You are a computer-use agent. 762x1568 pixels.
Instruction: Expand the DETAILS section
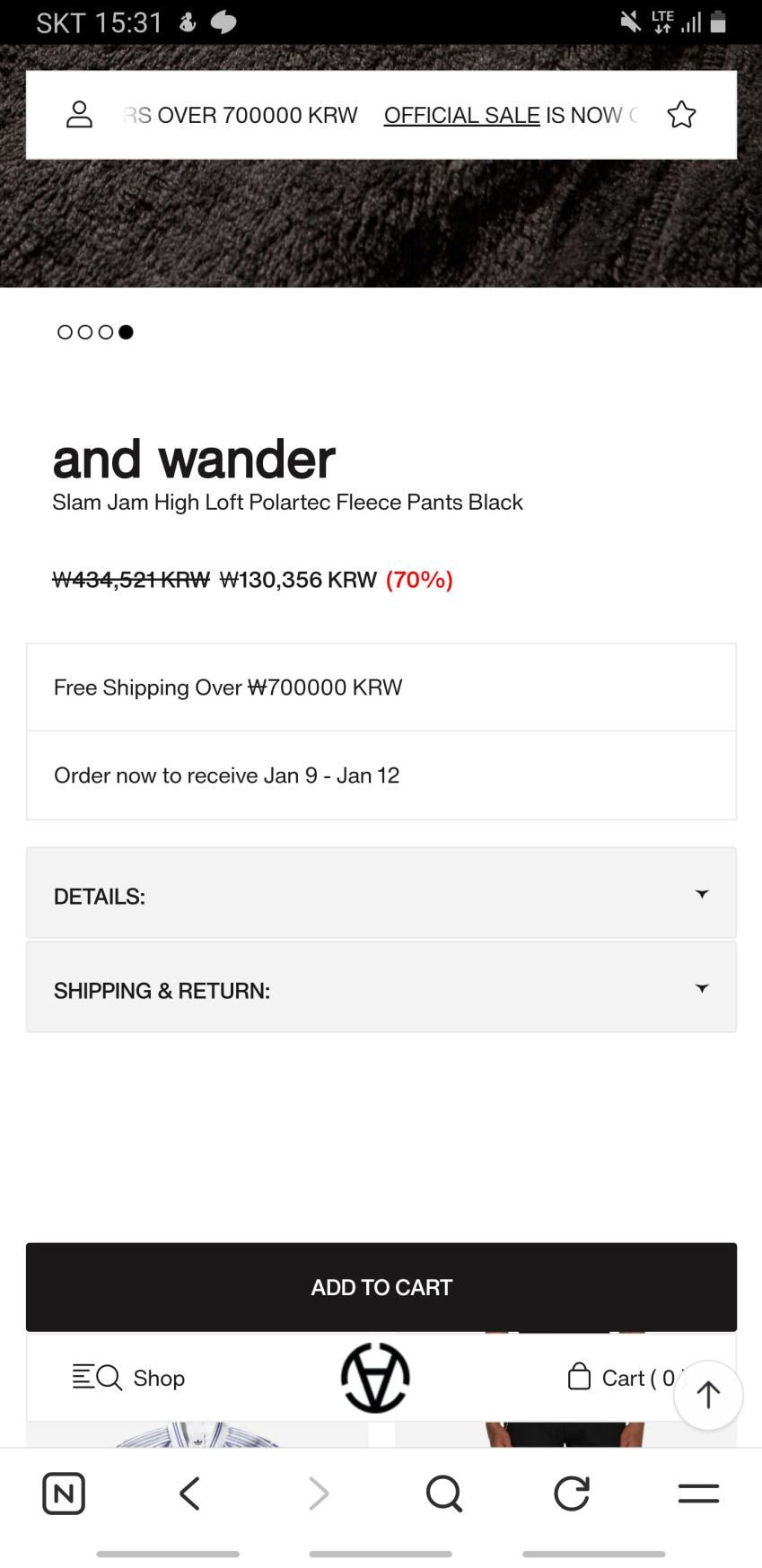[381, 894]
